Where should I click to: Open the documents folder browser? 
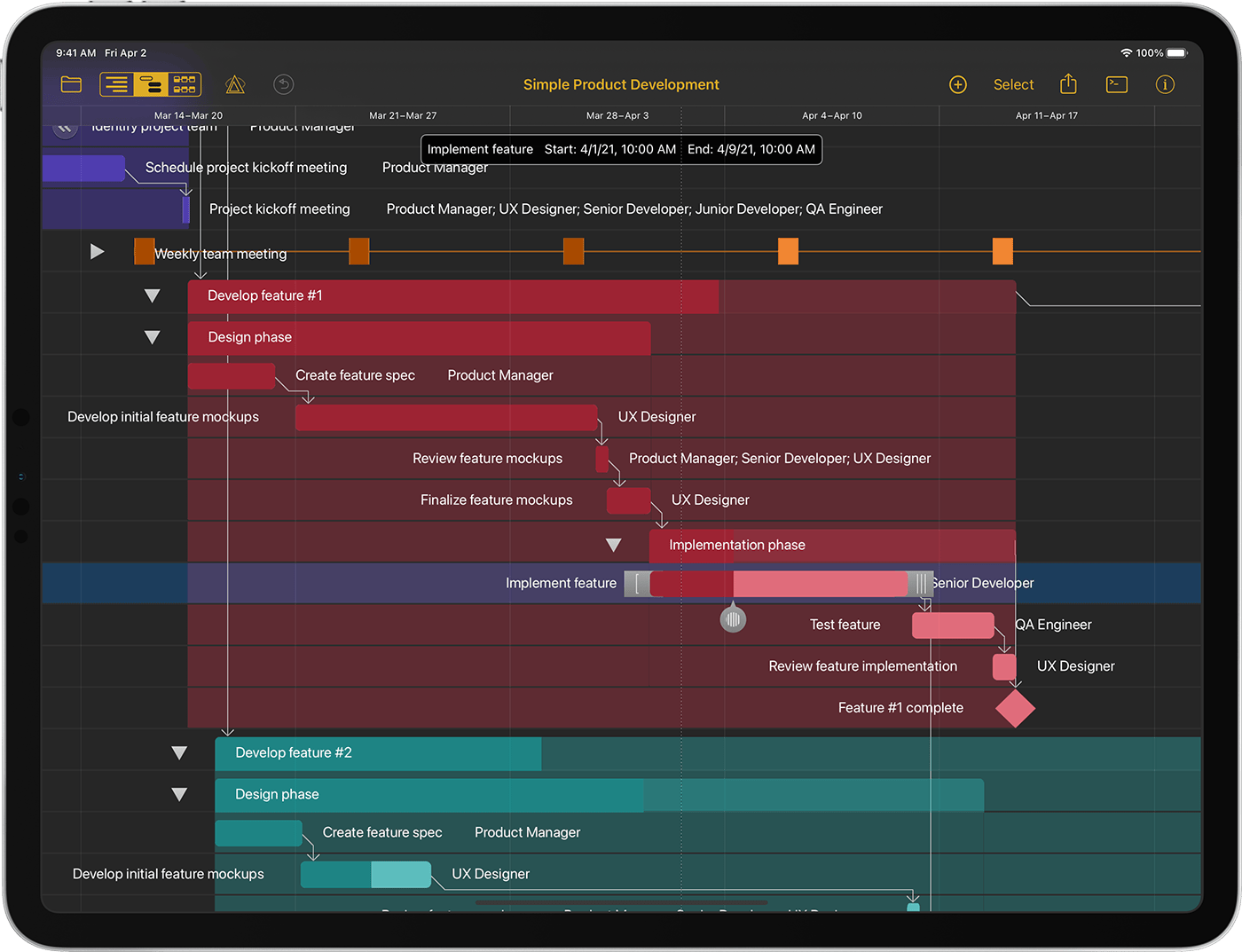point(71,85)
